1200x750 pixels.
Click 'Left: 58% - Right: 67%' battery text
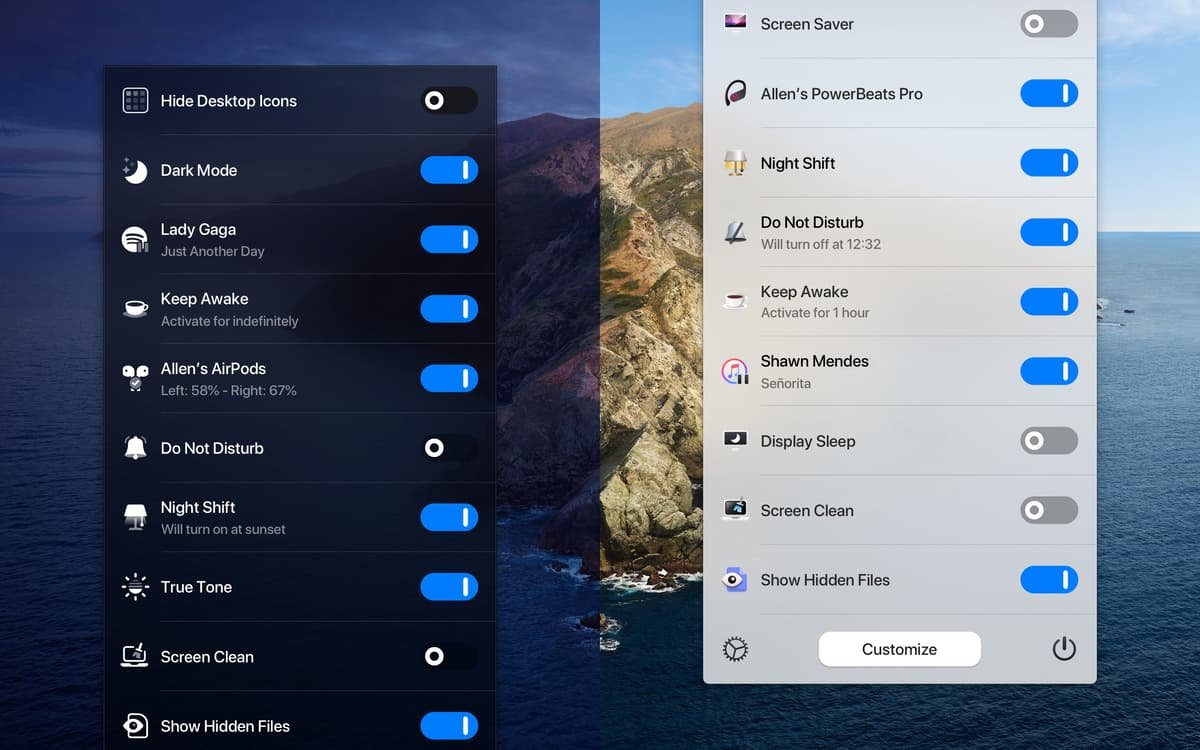(x=229, y=390)
